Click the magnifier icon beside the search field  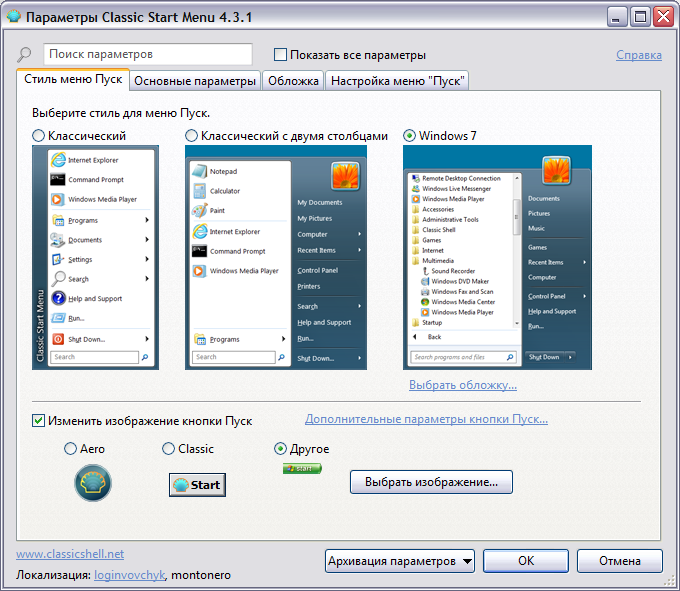[24, 55]
